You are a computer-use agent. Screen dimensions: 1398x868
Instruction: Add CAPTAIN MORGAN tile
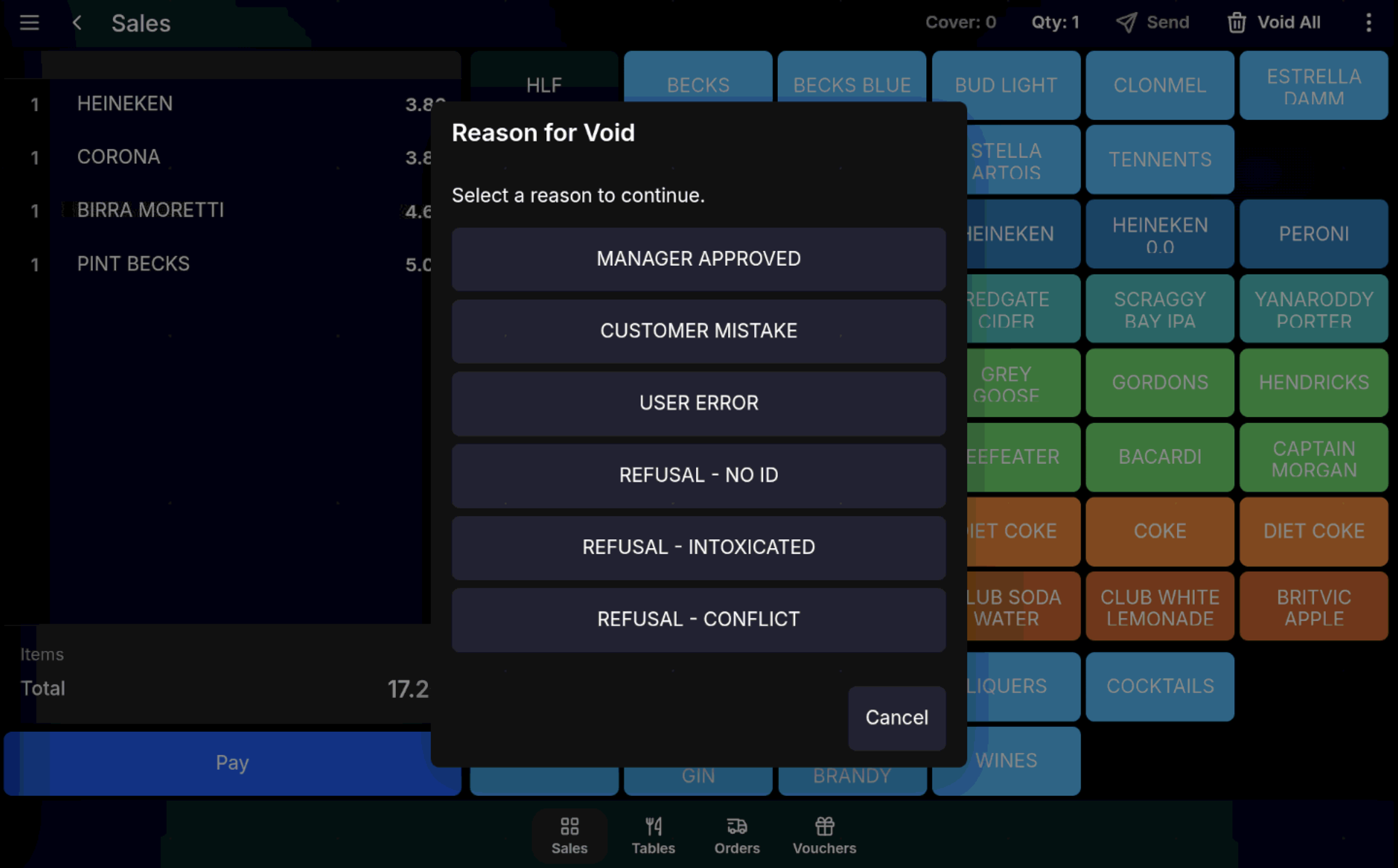click(1314, 457)
